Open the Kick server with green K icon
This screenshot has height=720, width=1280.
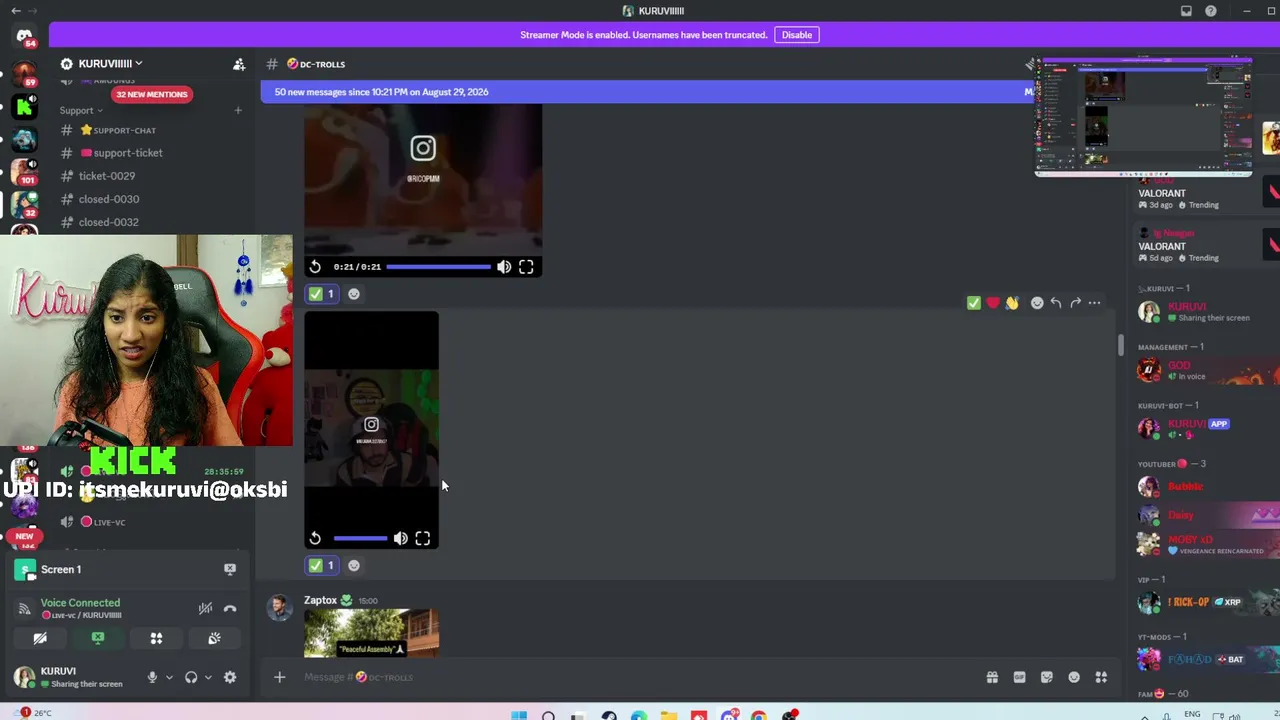(x=24, y=106)
